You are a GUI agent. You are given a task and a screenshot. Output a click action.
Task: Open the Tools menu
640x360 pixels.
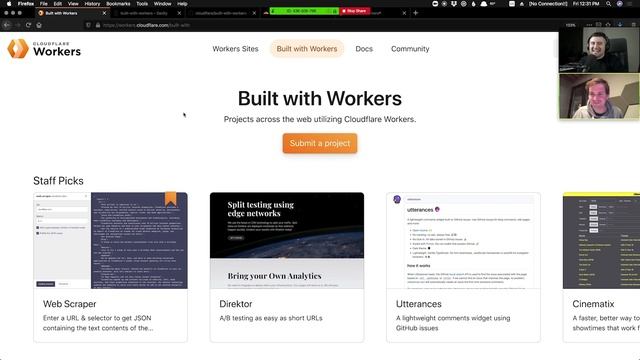tap(142, 4)
